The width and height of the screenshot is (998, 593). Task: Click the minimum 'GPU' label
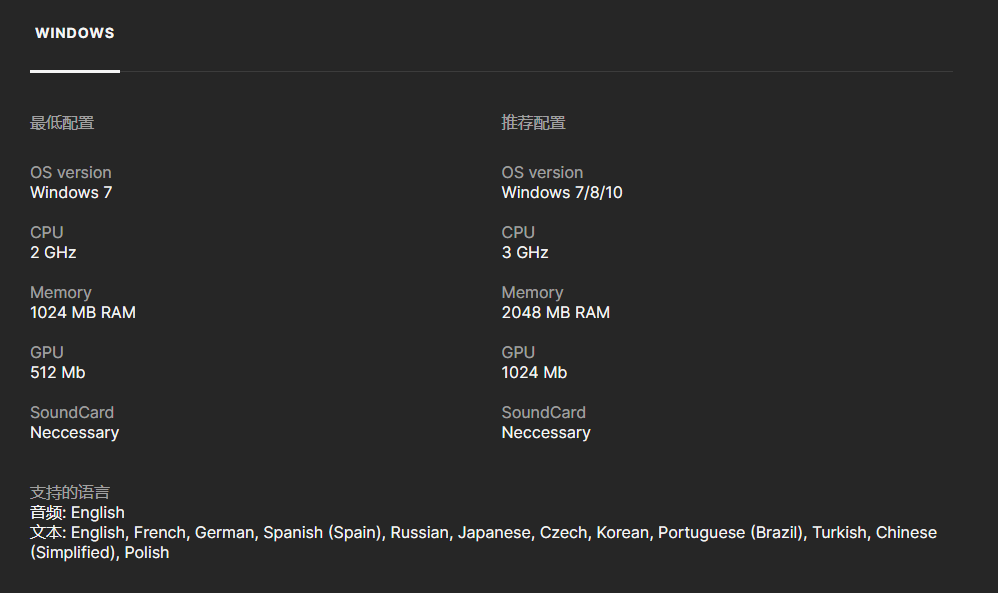[46, 352]
